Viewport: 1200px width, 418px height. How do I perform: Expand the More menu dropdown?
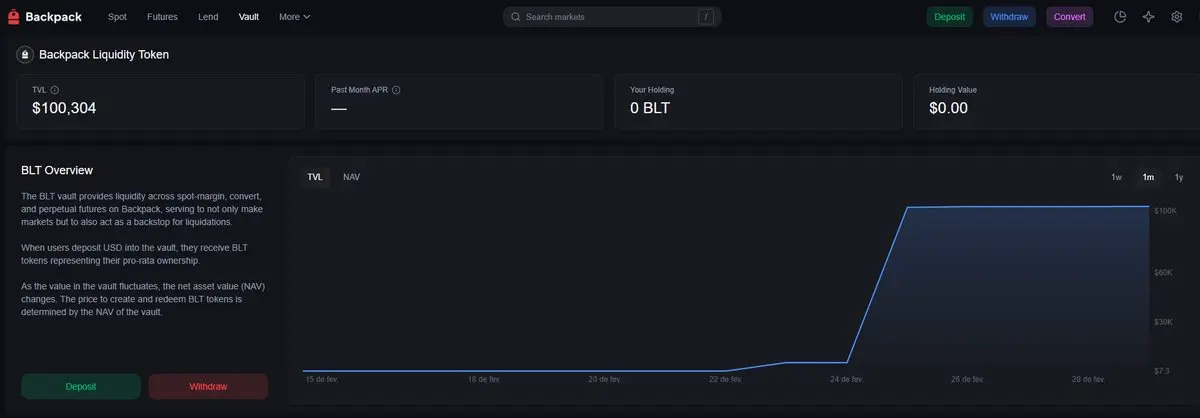click(x=294, y=17)
